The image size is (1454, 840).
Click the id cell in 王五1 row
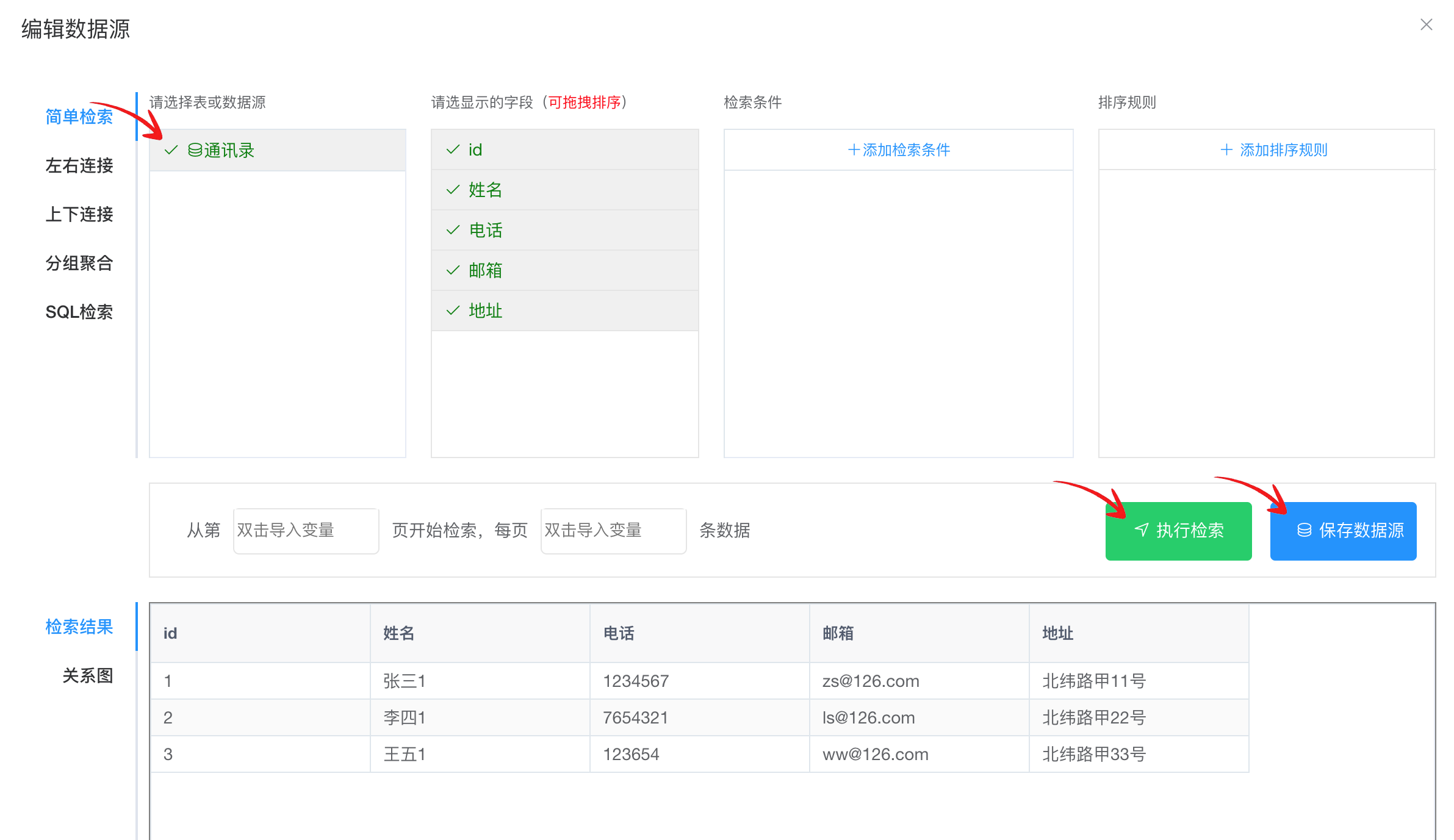(x=261, y=754)
